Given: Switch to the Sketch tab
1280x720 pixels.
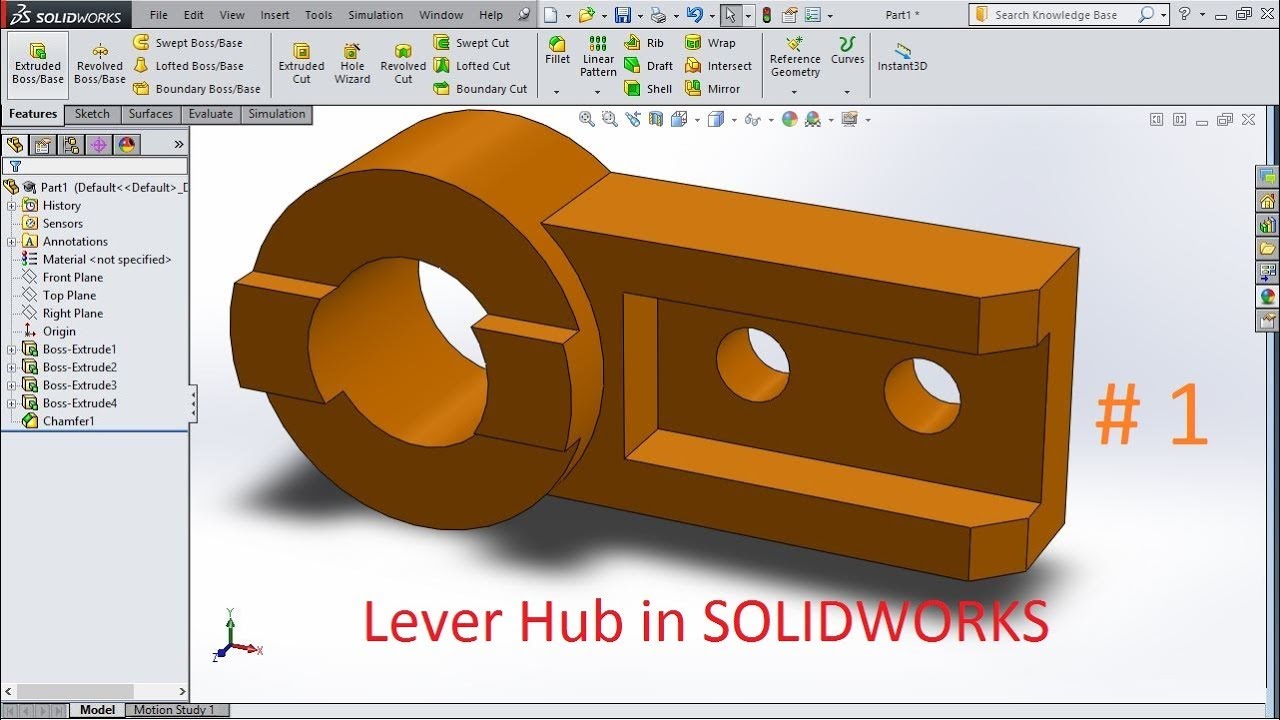Looking at the screenshot, I should coord(92,114).
